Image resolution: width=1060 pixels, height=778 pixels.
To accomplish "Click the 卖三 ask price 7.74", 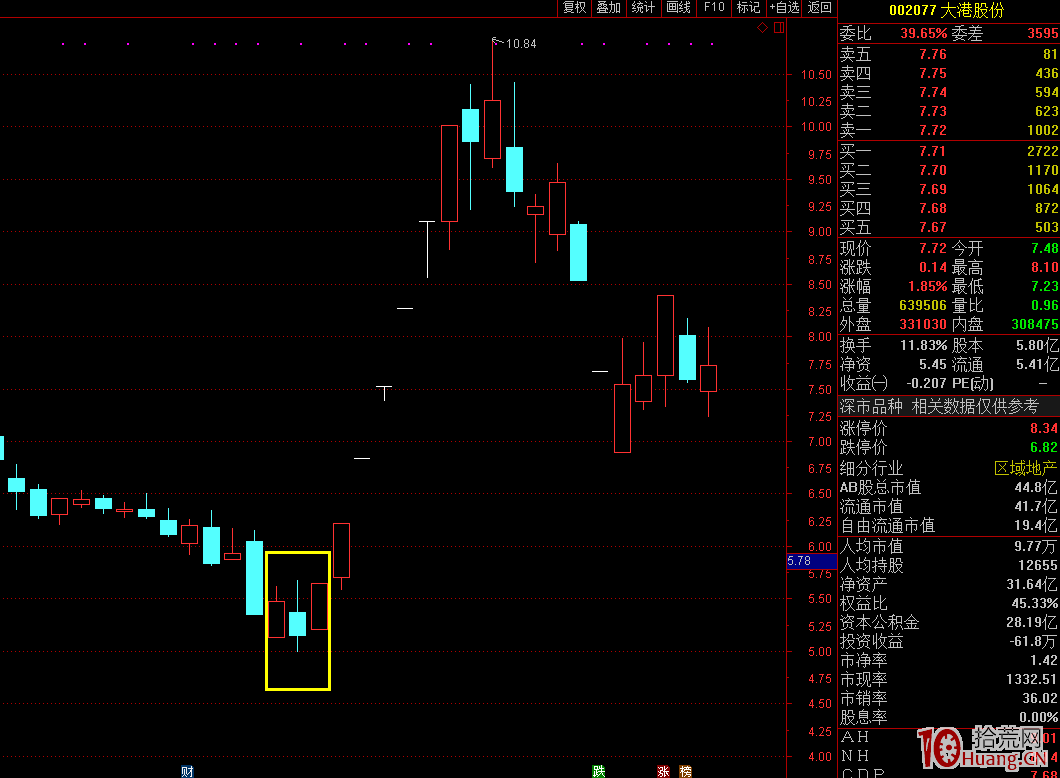I will point(932,92).
